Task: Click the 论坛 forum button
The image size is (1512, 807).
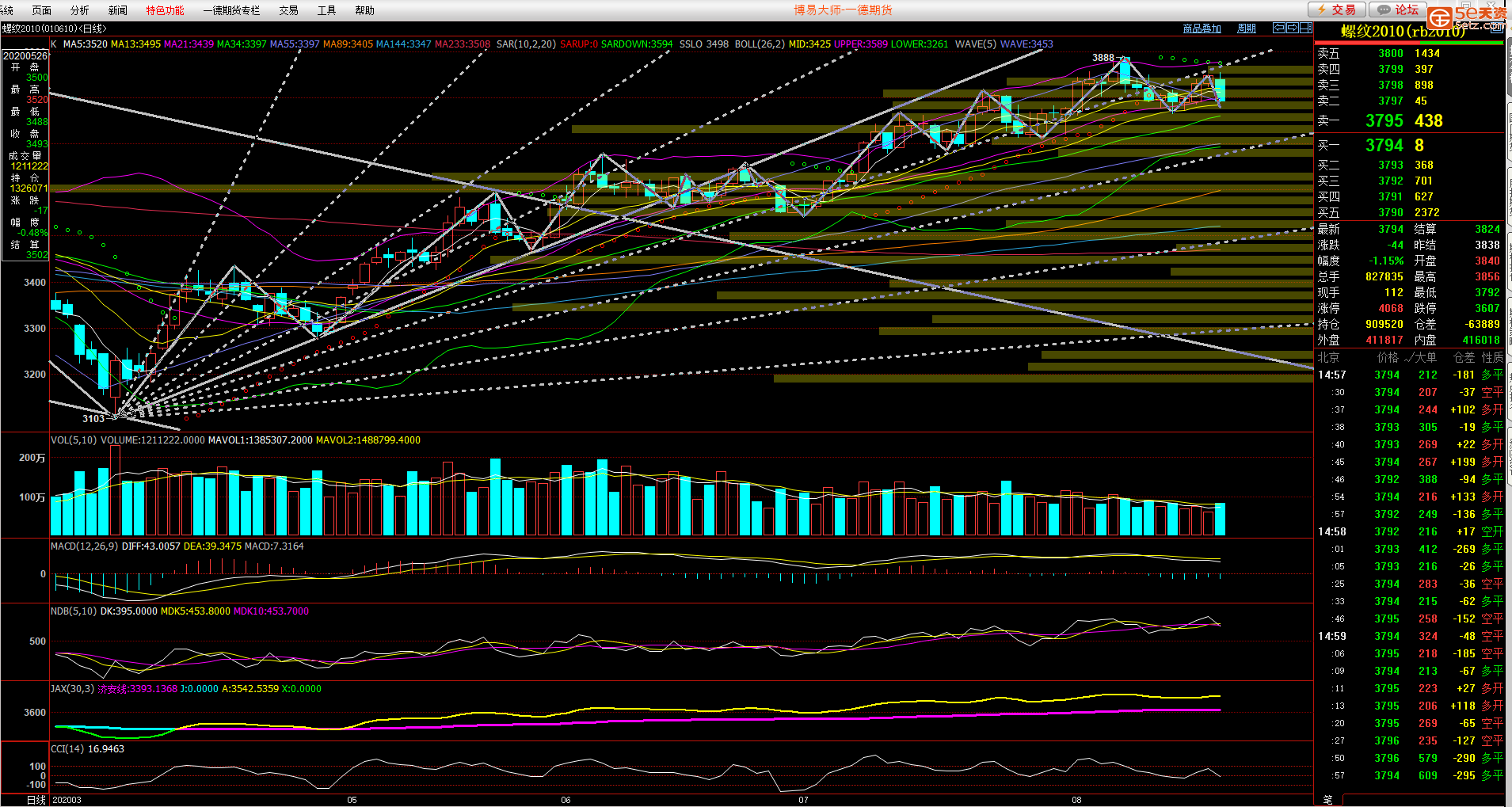Action: tap(1398, 10)
